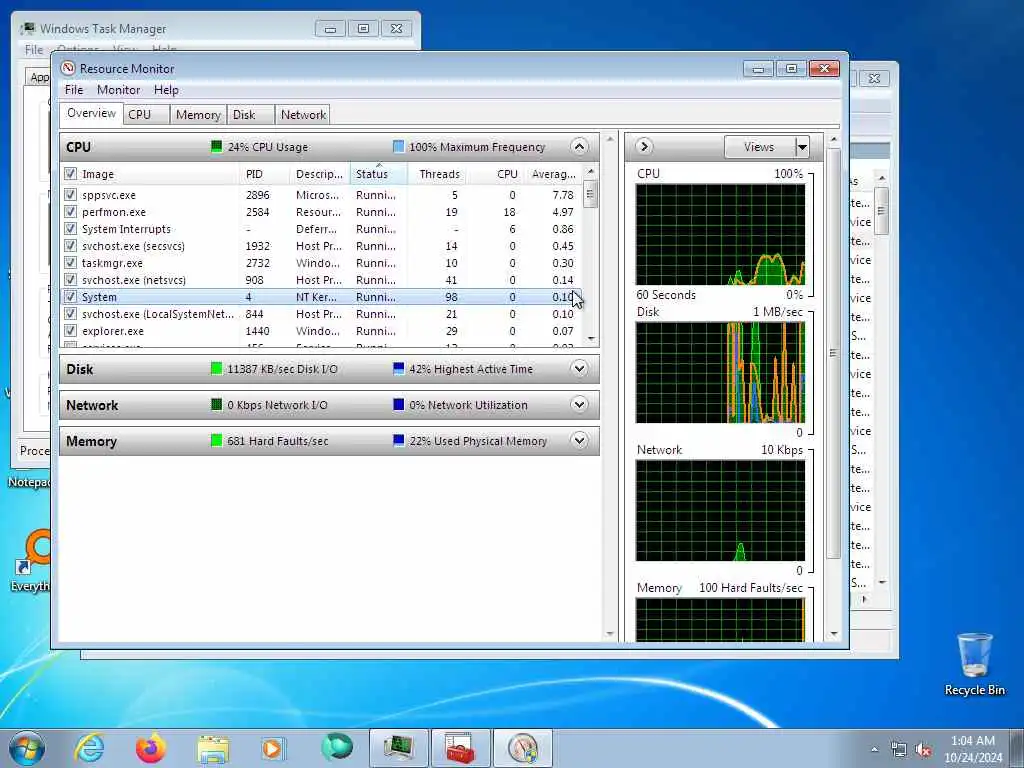The width and height of the screenshot is (1024, 768).
Task: Sort by the Status column header
Action: pyautogui.click(x=379, y=174)
